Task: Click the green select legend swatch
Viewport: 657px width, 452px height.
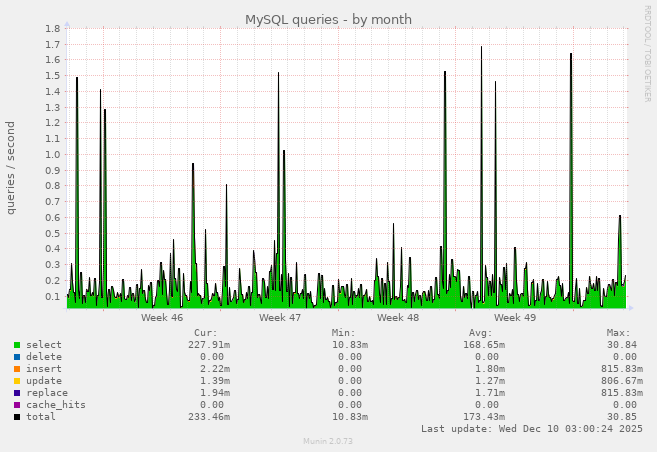Action: coord(17,345)
